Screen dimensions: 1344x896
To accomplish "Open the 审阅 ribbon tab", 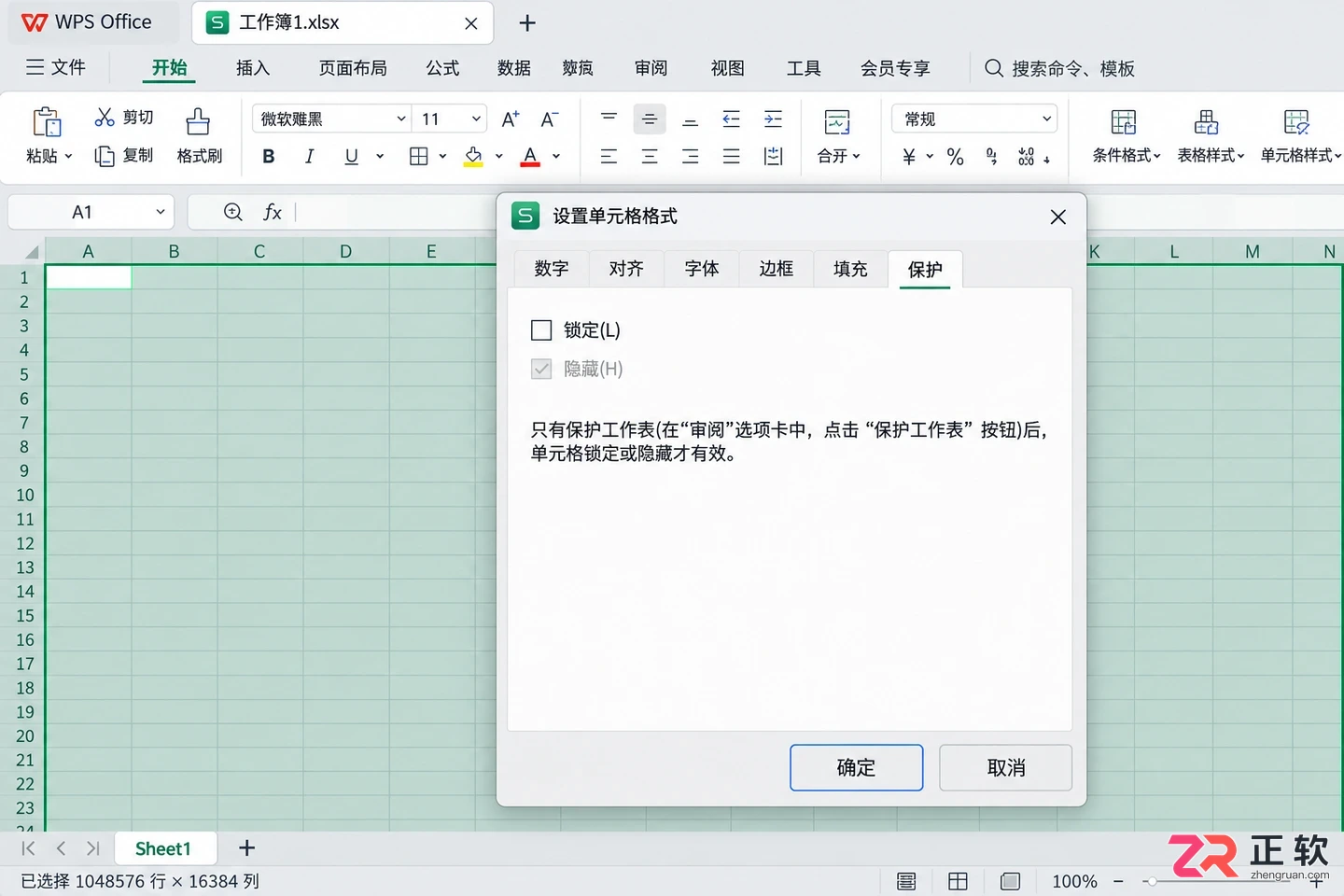I will tap(651, 68).
